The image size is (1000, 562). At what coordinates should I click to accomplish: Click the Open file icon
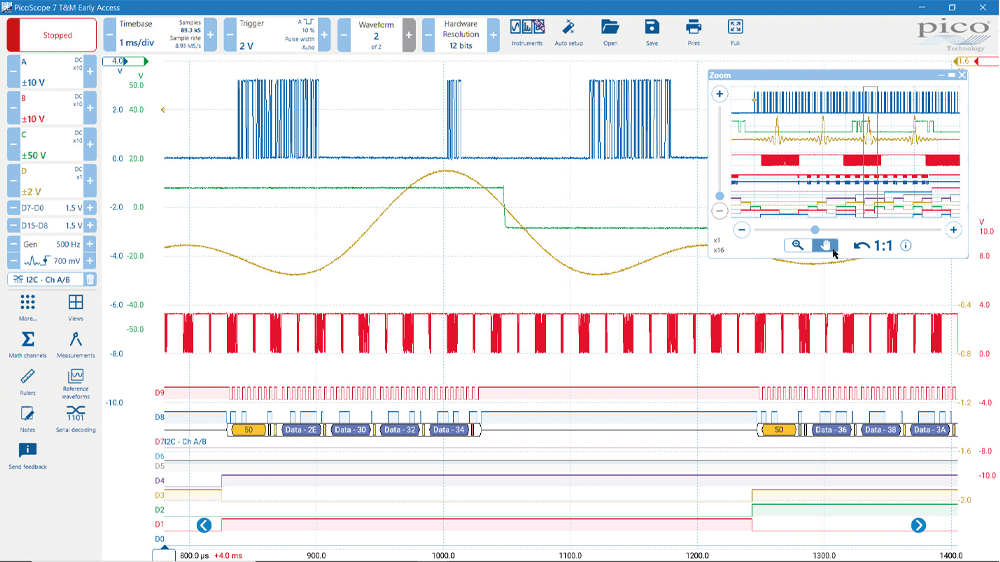pos(610,33)
